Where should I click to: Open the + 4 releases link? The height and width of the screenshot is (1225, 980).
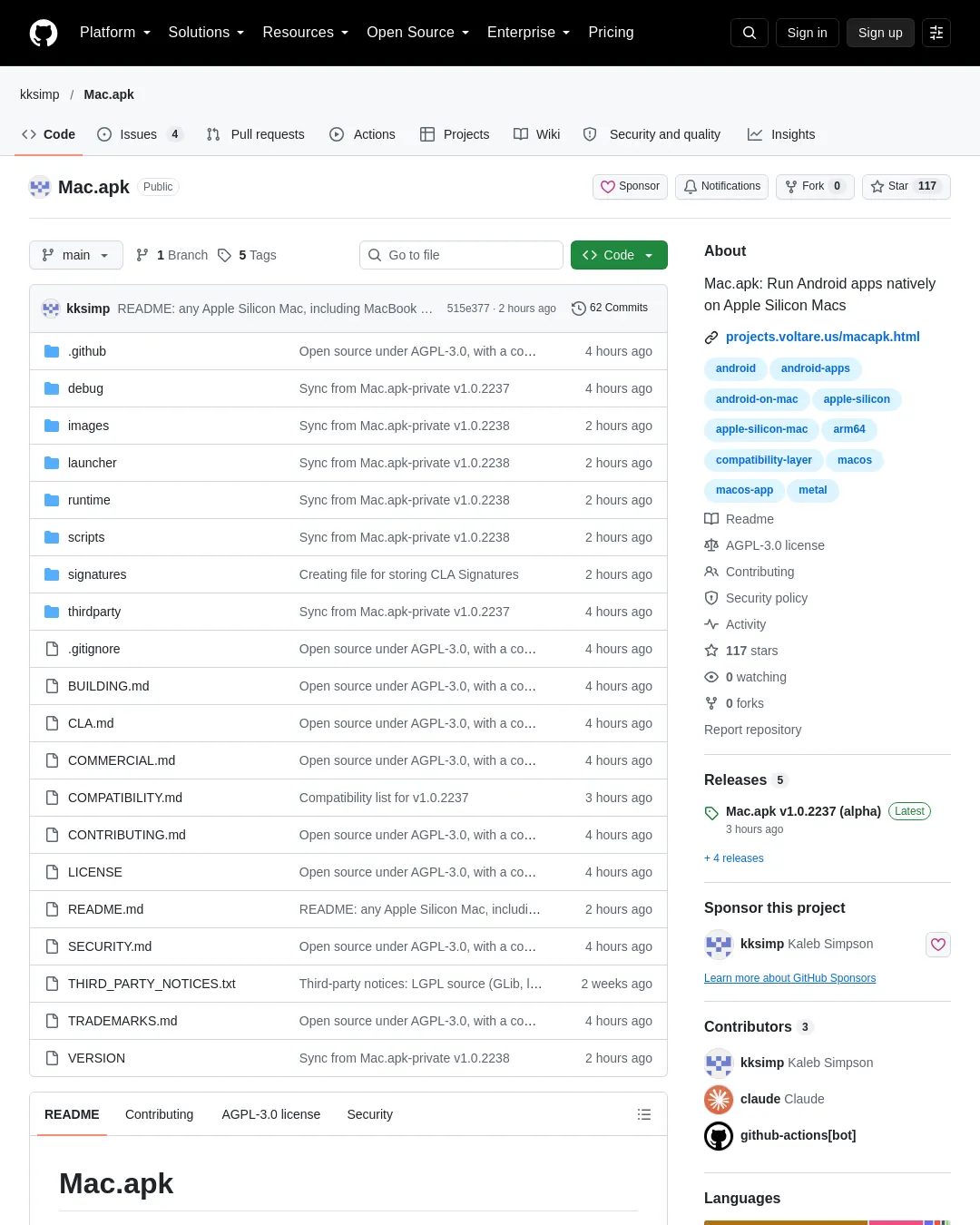click(x=733, y=858)
